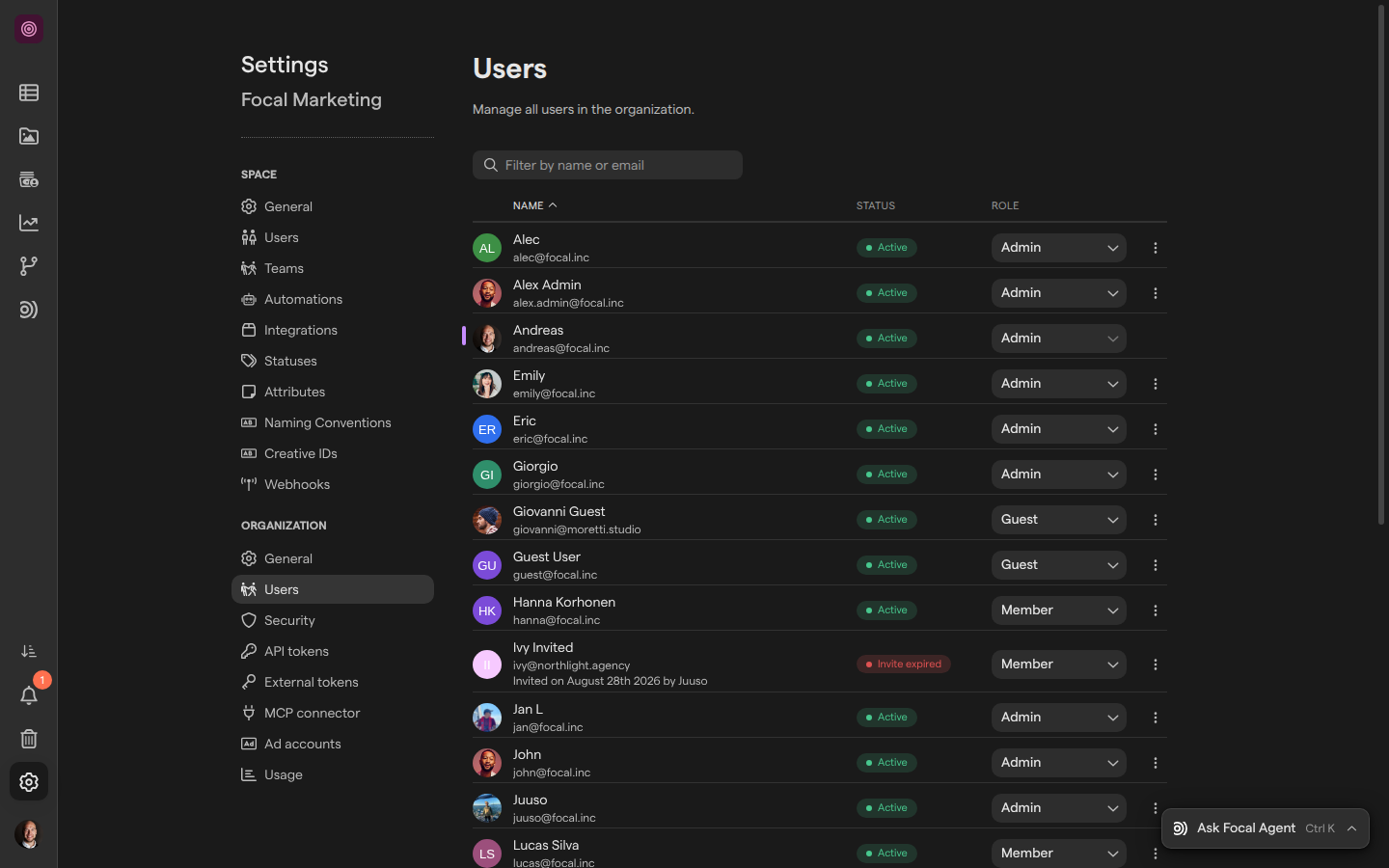This screenshot has height=868, width=1389.
Task: Open the analytics chart icon in left rail
Action: 29,223
